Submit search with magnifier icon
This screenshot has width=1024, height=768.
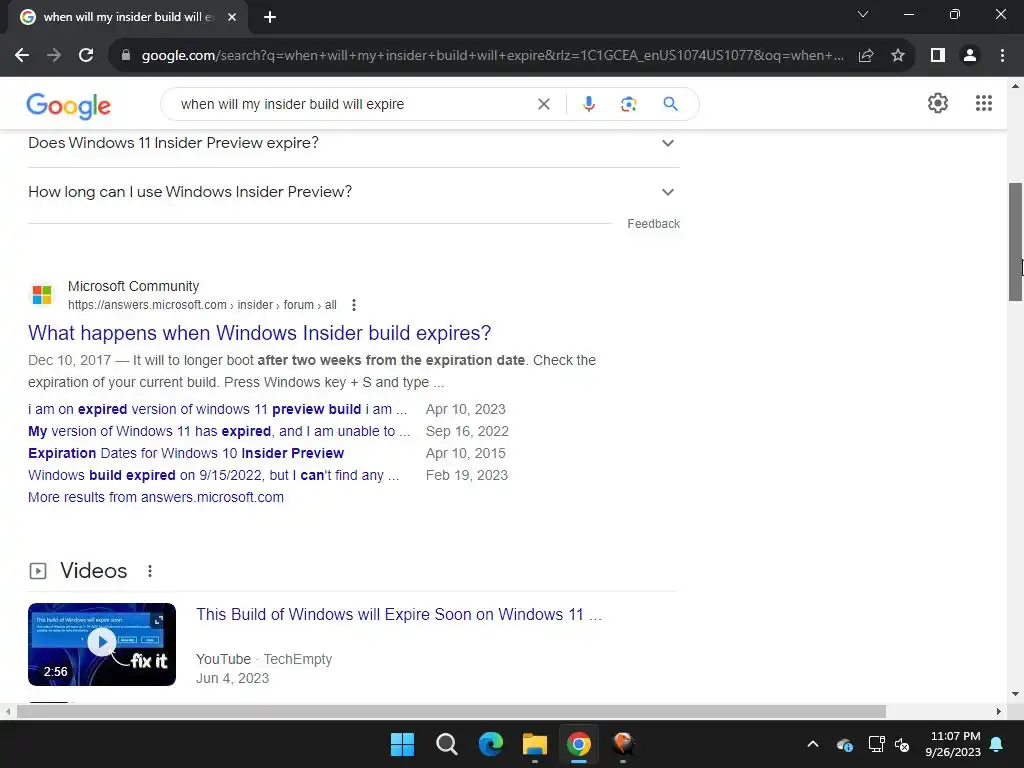click(670, 104)
